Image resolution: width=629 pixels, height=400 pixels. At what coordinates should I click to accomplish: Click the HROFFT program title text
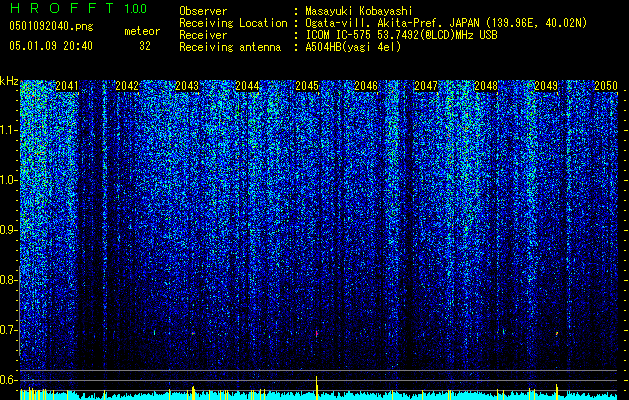[x=62, y=8]
